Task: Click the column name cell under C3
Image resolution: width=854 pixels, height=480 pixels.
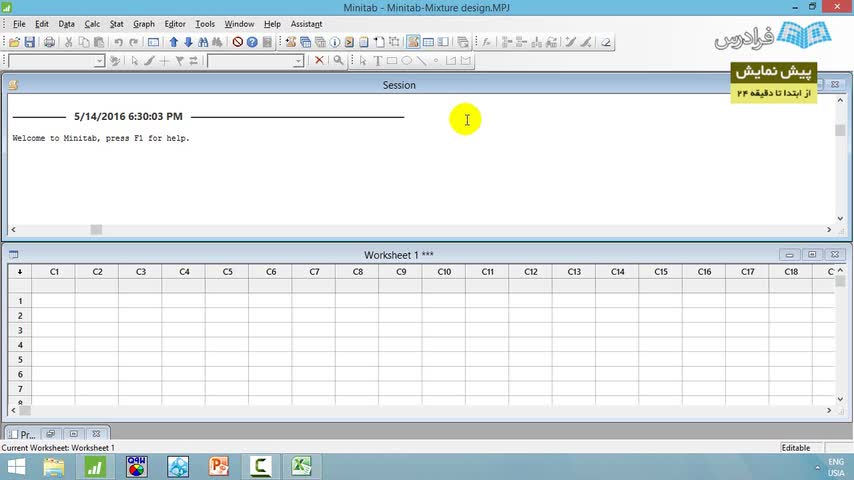Action: coord(141,285)
